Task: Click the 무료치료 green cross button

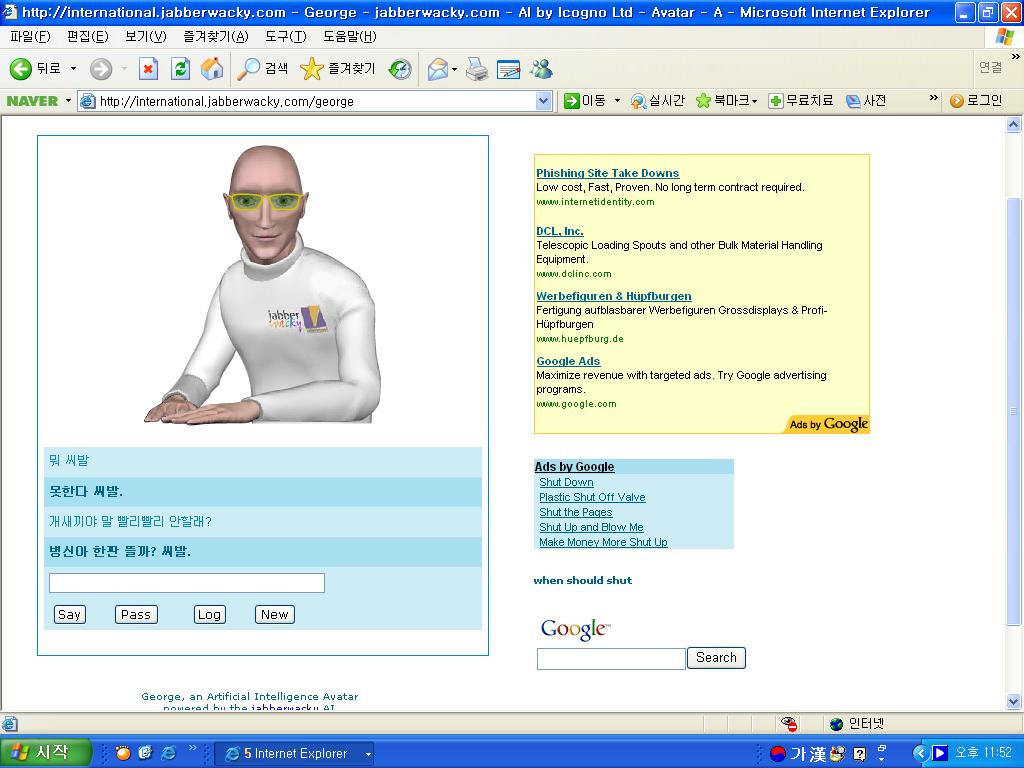Action: point(801,101)
